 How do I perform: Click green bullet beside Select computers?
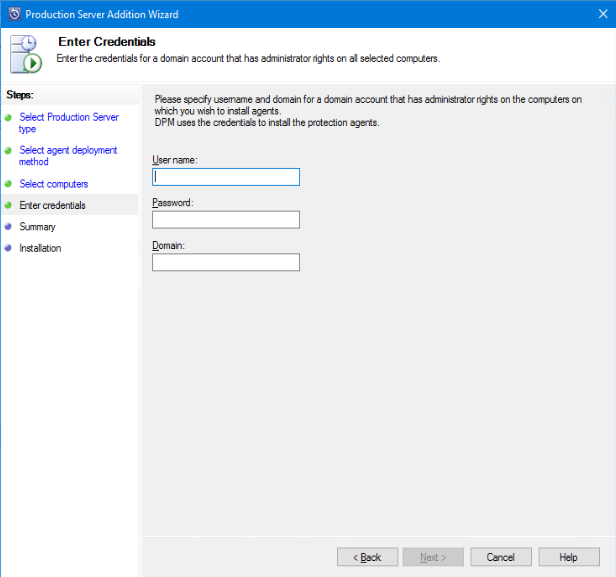[x=8, y=184]
